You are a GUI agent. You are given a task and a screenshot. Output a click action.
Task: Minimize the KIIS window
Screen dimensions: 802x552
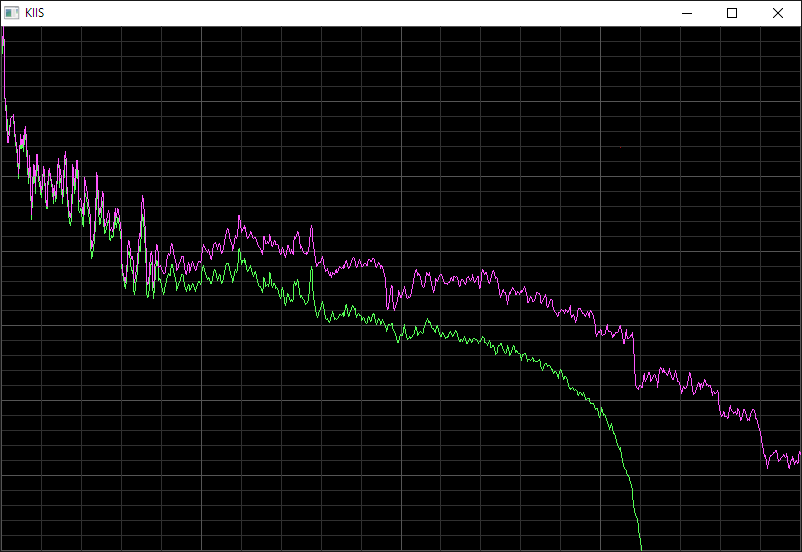pyautogui.click(x=687, y=13)
